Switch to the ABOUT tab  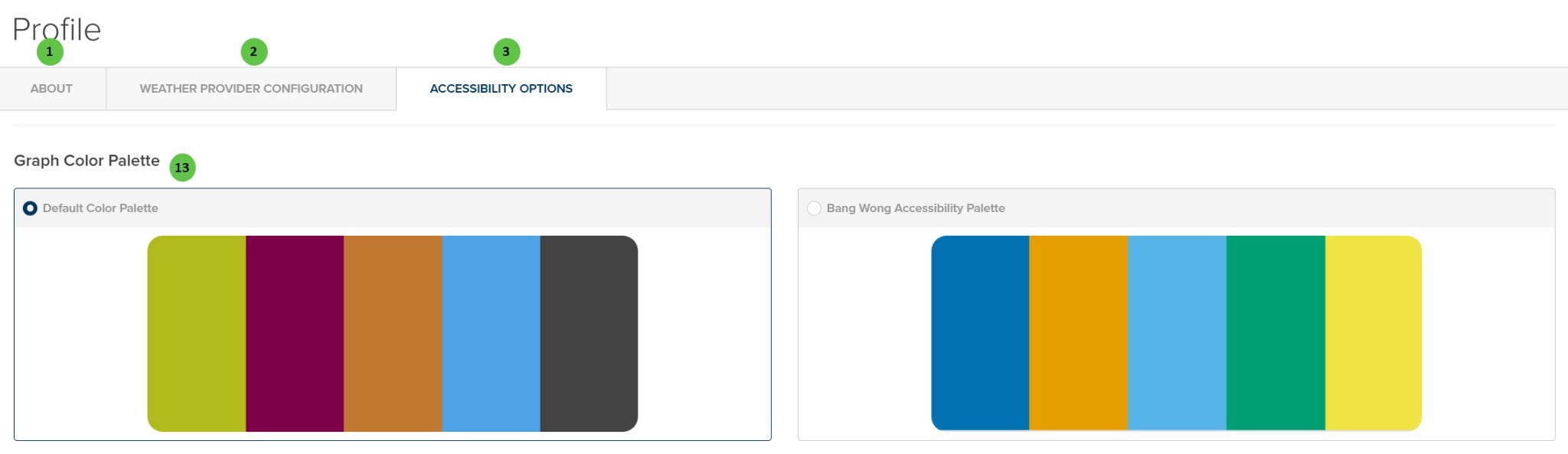tap(51, 88)
